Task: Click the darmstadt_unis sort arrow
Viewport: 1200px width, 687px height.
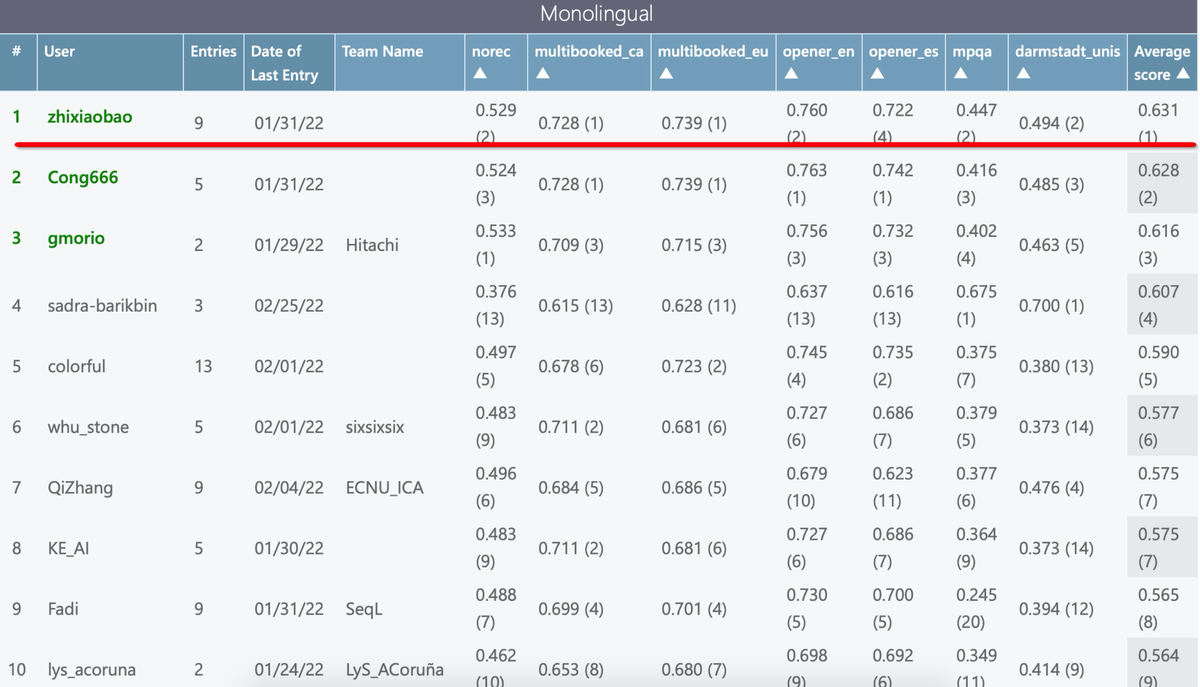Action: (1023, 74)
